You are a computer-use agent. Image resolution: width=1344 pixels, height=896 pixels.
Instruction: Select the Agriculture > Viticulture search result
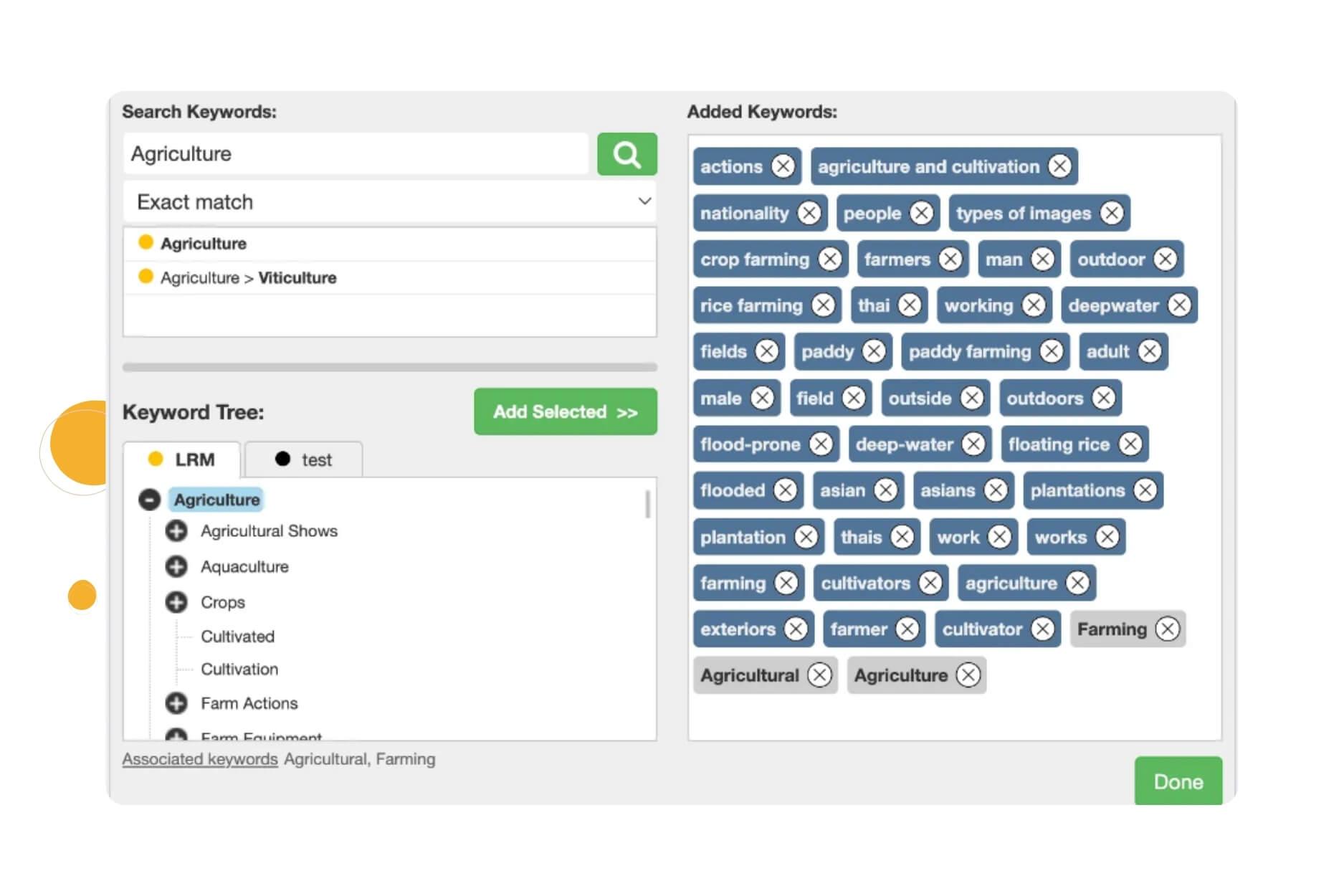click(x=248, y=278)
